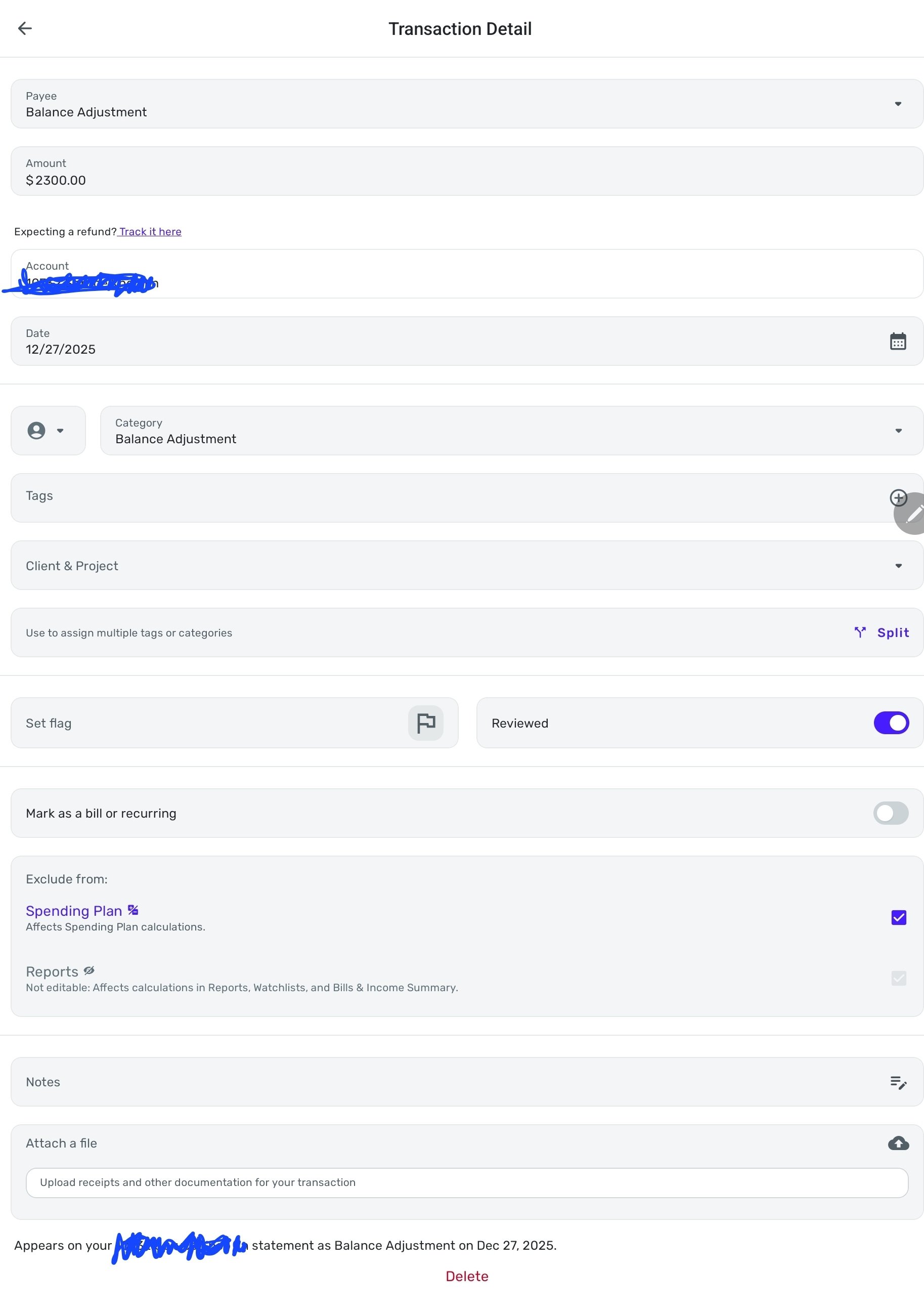
Task: Click the Spending Plan link
Action: click(74, 911)
